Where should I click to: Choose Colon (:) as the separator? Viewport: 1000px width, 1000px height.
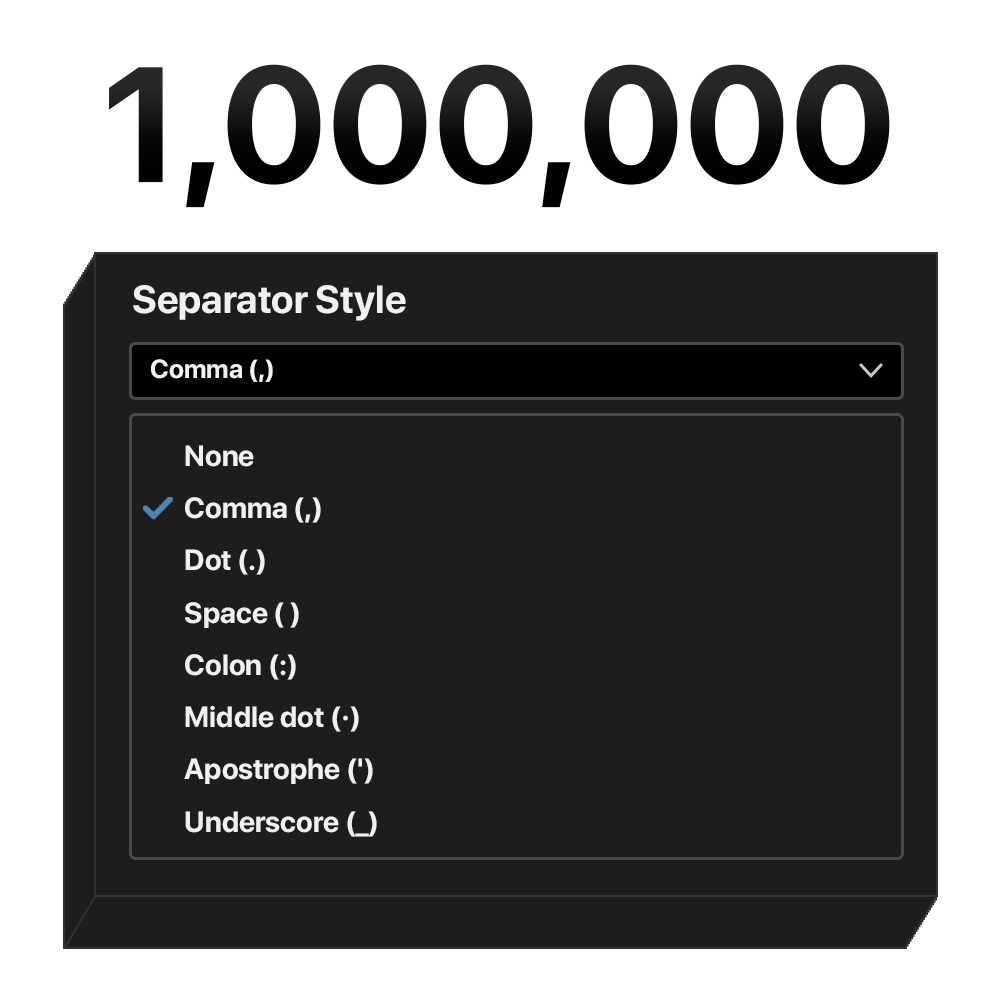point(240,665)
